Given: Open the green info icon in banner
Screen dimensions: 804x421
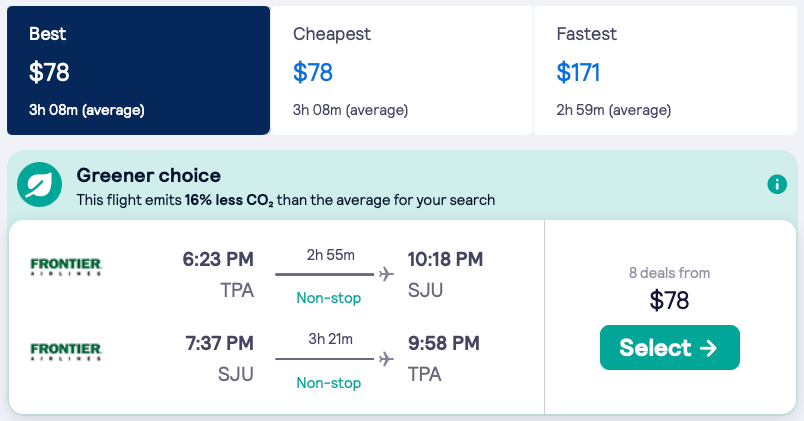Looking at the screenshot, I should pos(777,184).
